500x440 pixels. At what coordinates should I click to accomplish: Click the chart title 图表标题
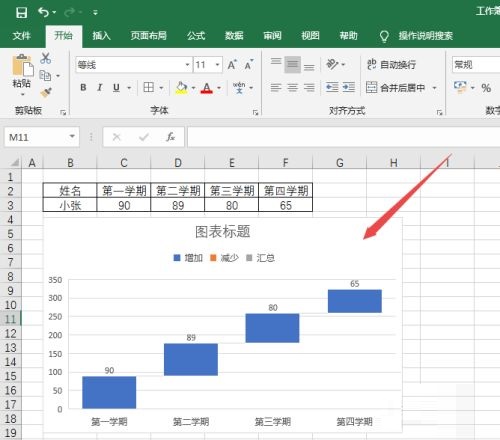click(223, 232)
